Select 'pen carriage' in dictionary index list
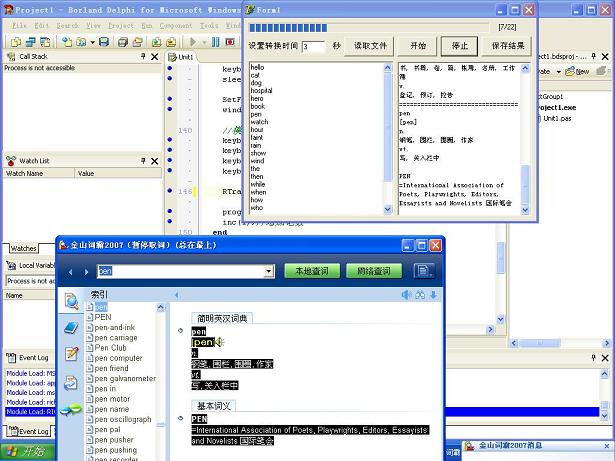The height and width of the screenshot is (461, 615). [x=116, y=337]
